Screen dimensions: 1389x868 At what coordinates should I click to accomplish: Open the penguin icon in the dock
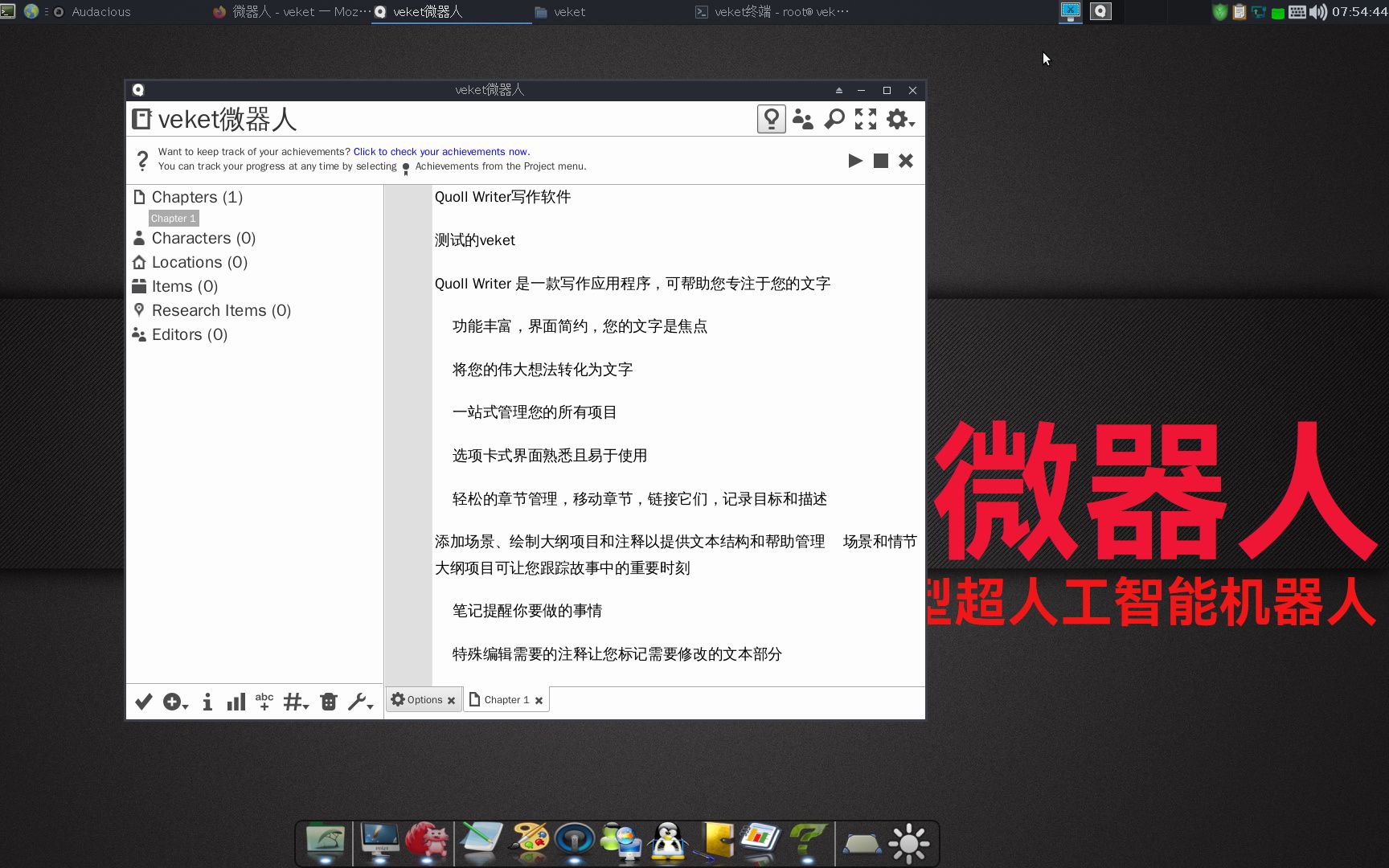[x=668, y=841]
